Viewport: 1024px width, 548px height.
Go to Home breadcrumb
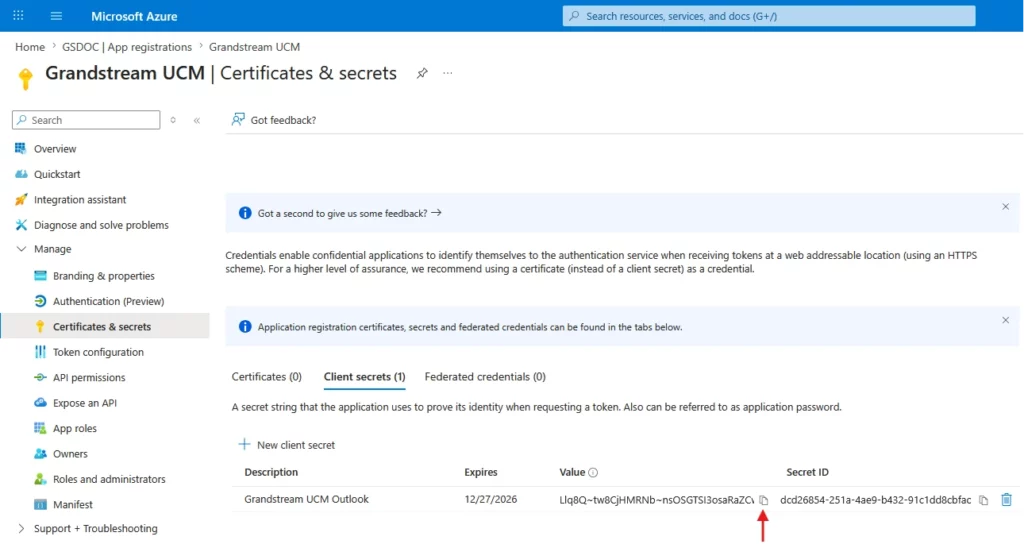tap(30, 47)
